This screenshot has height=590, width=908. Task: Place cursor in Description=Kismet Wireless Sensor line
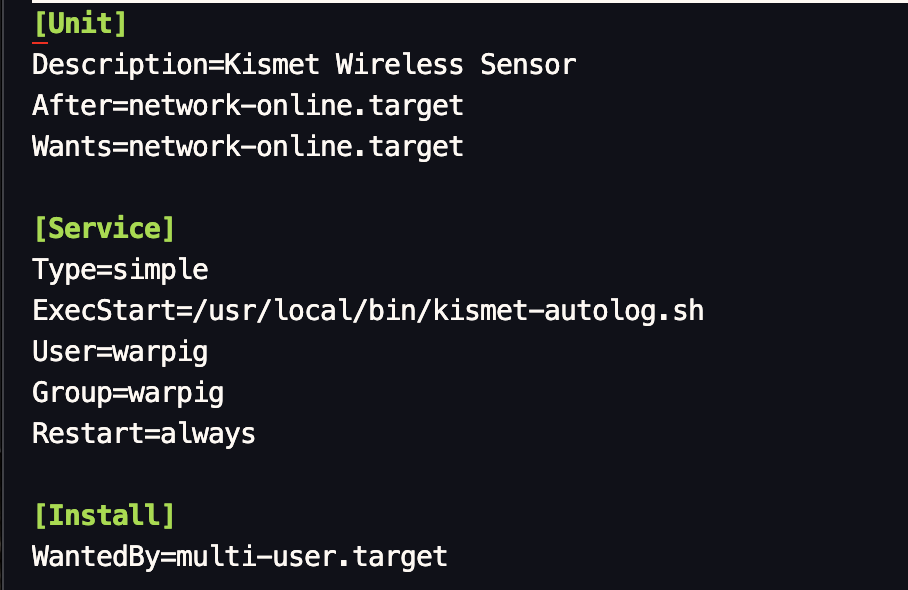coord(304,64)
